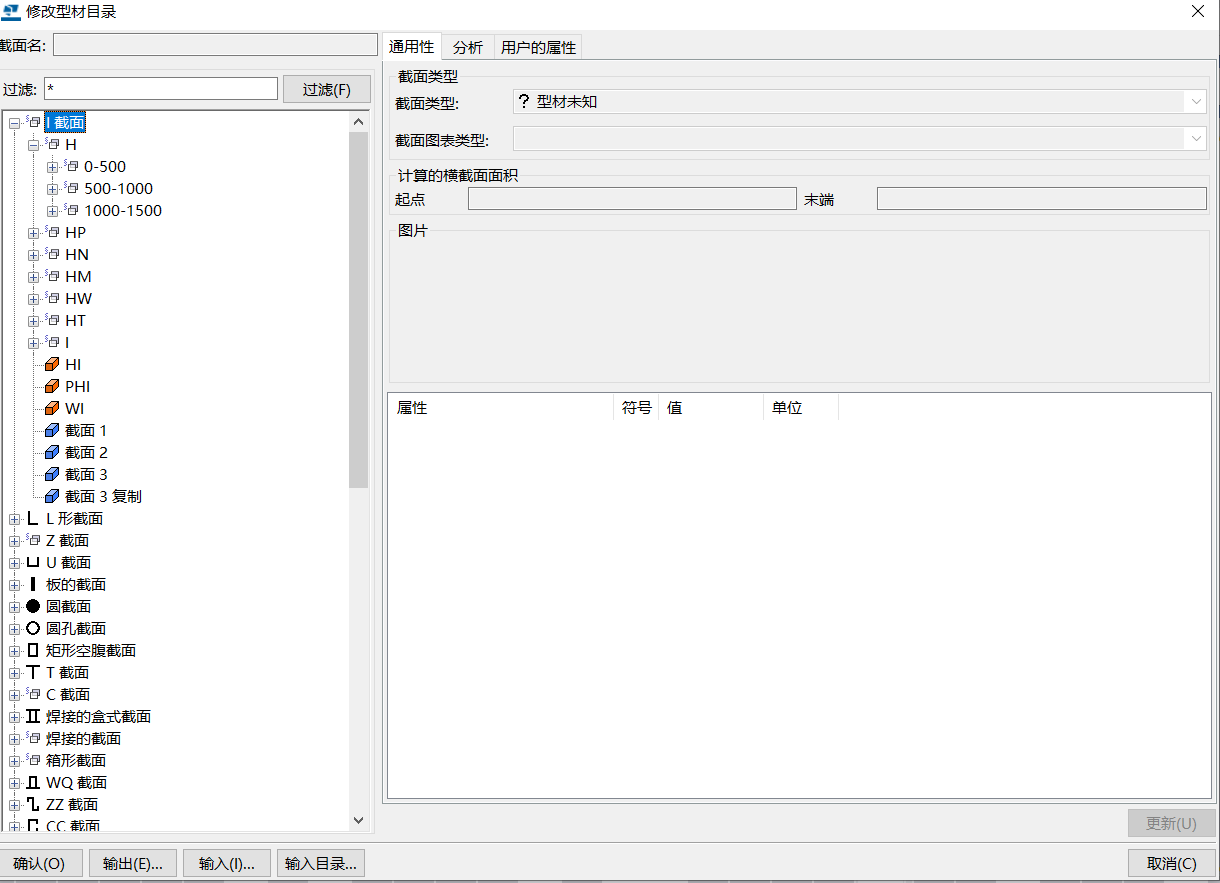The height and width of the screenshot is (883, 1220).
Task: Click the orange profile icon for WI
Action: tap(52, 408)
